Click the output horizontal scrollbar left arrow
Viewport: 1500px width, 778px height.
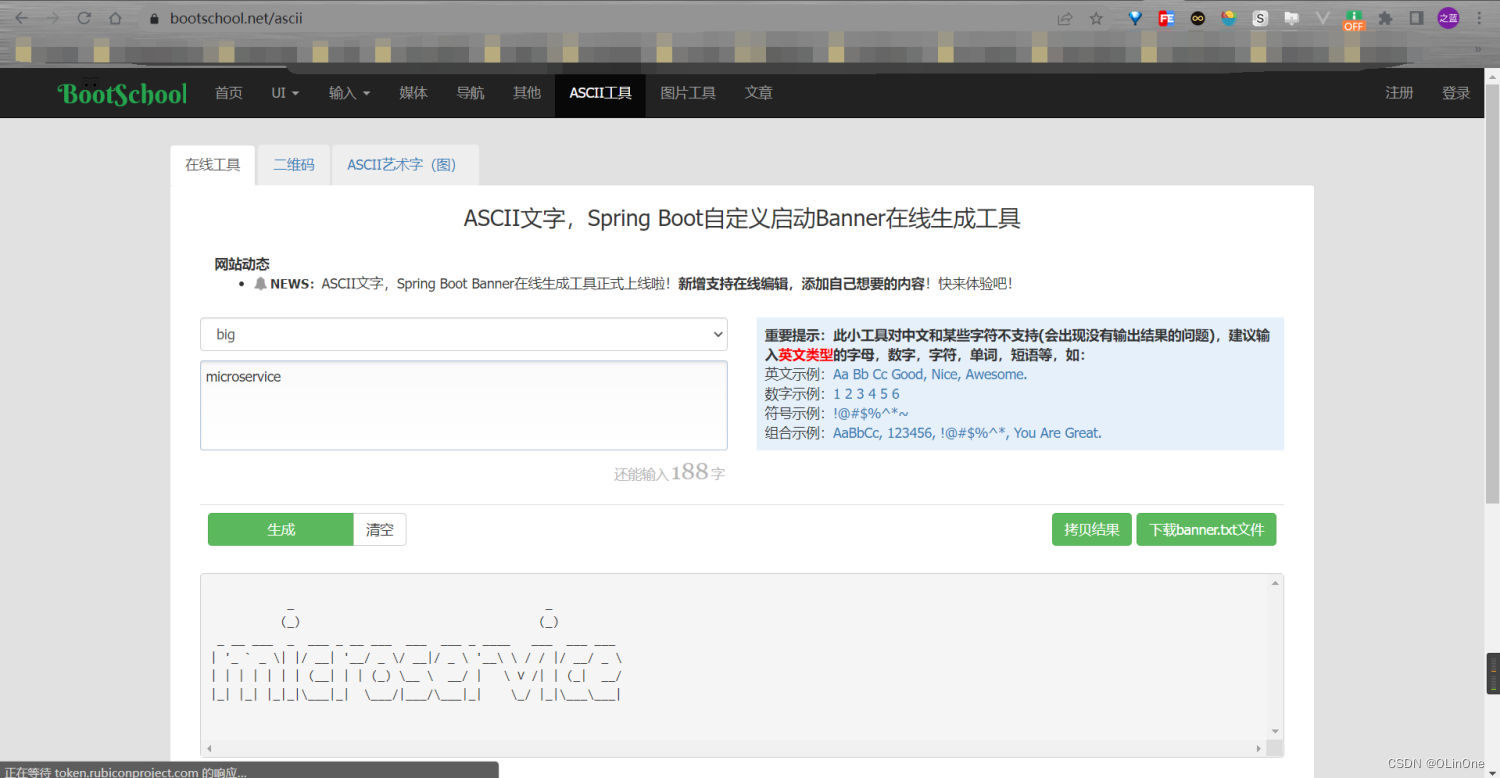tap(209, 748)
